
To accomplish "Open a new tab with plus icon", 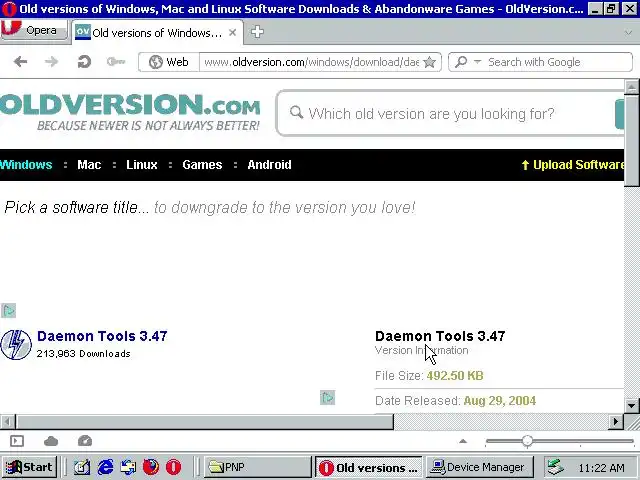I will pyautogui.click(x=257, y=32).
